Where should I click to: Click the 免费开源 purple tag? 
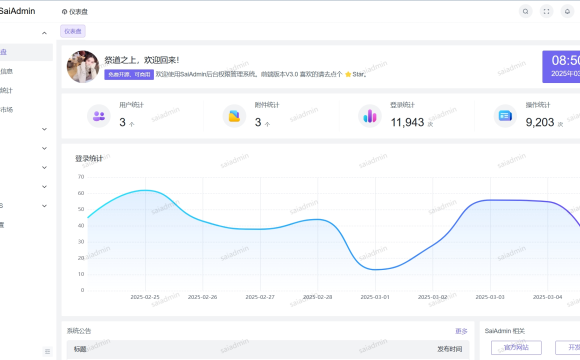pyautogui.click(x=129, y=74)
